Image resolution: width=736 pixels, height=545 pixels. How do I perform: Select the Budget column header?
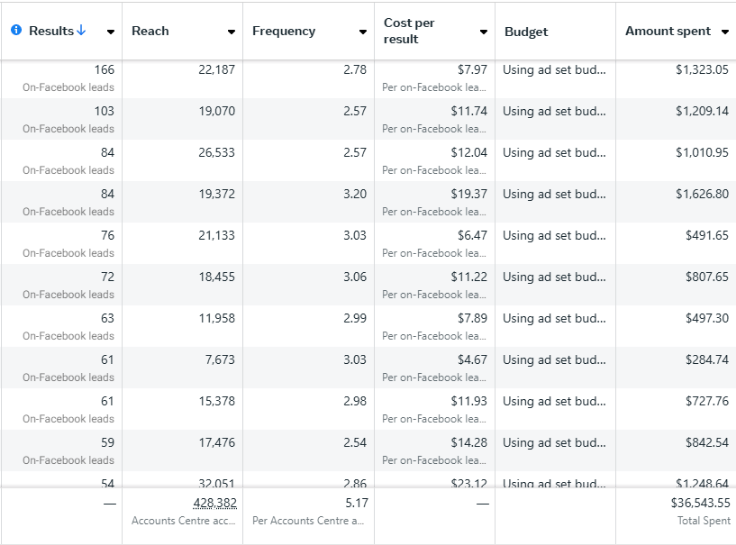[526, 31]
